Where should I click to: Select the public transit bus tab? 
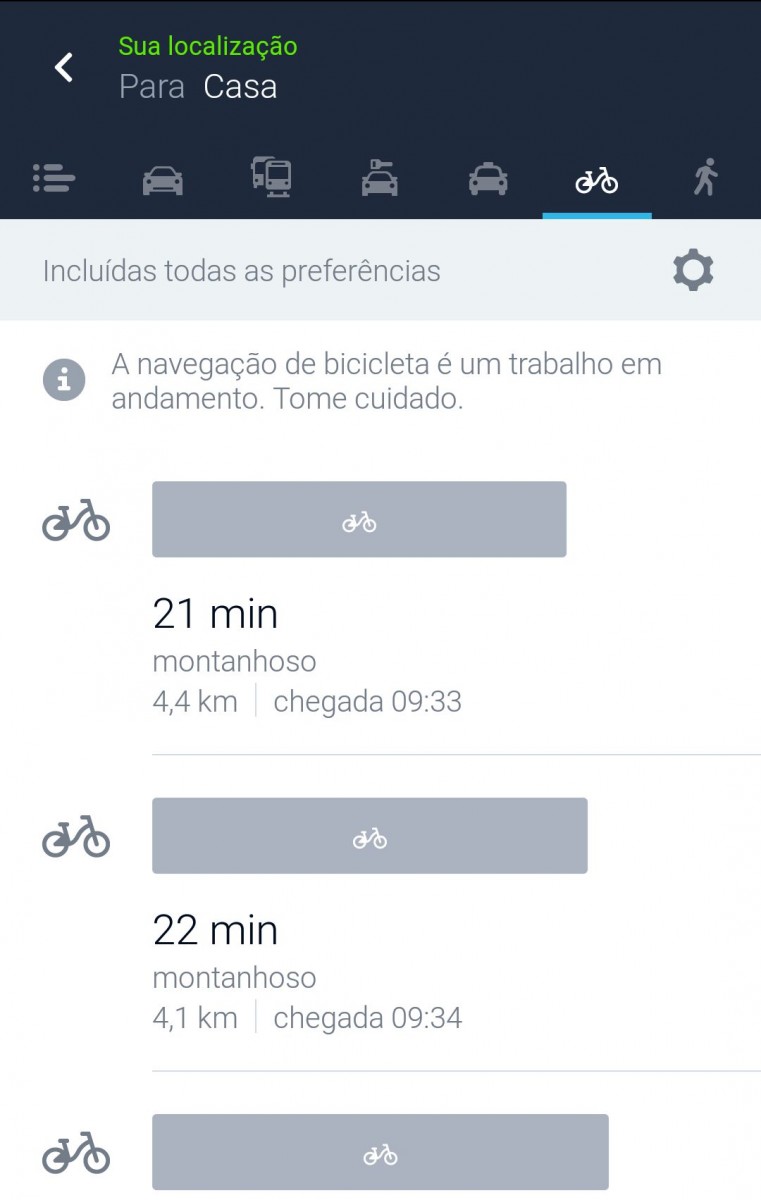point(271,178)
